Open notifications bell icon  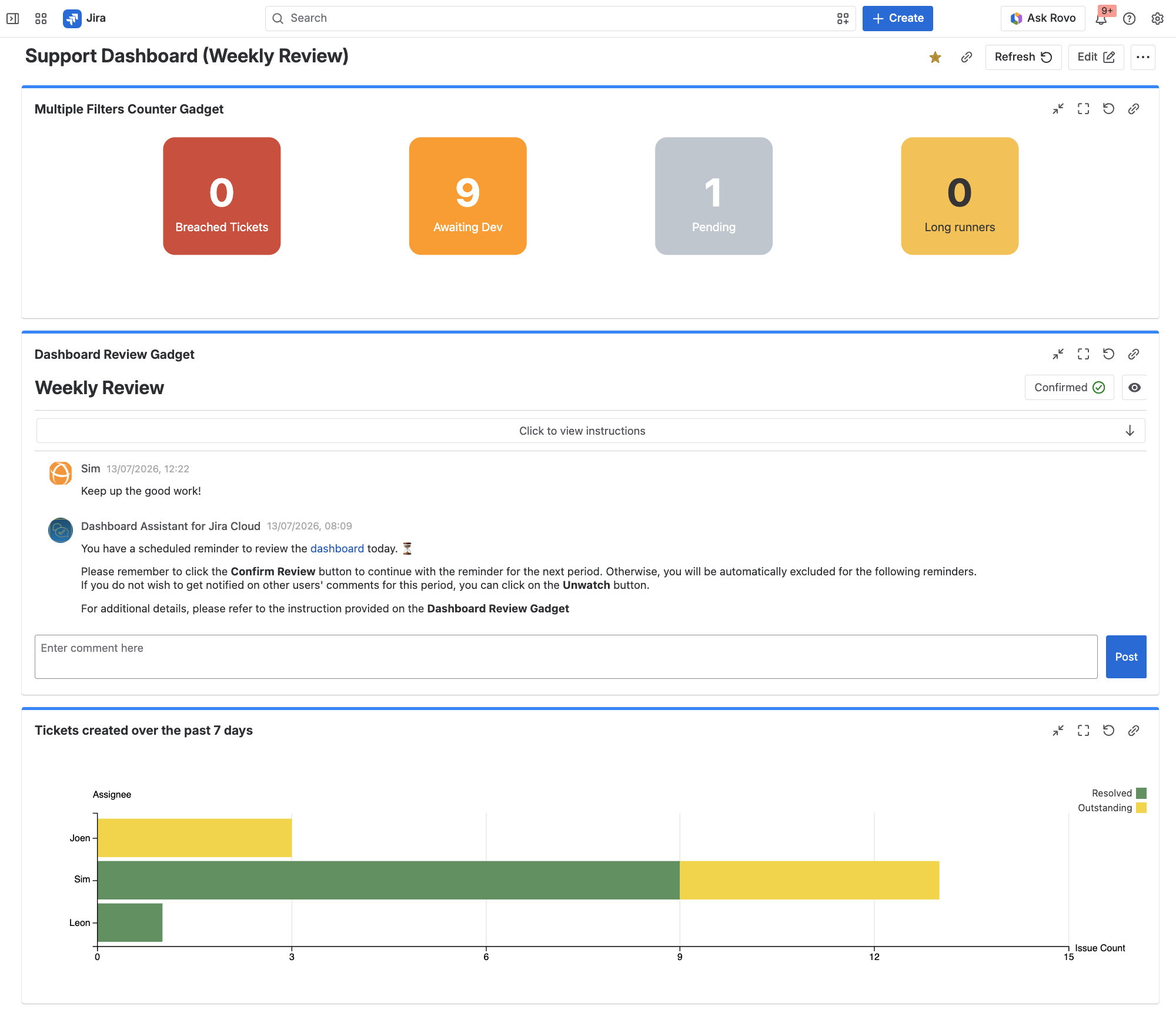coord(1101,18)
